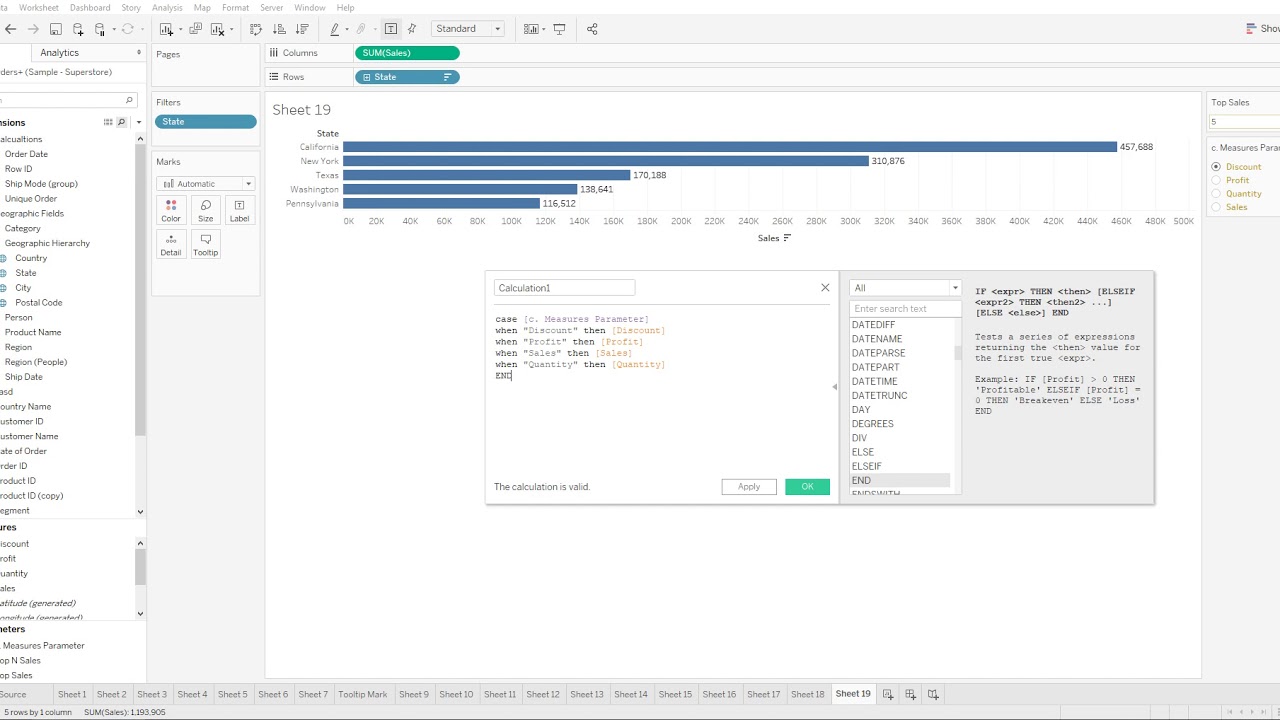1280x720 pixels.
Task: Click the Fix axes pin icon
Action: tap(412, 29)
